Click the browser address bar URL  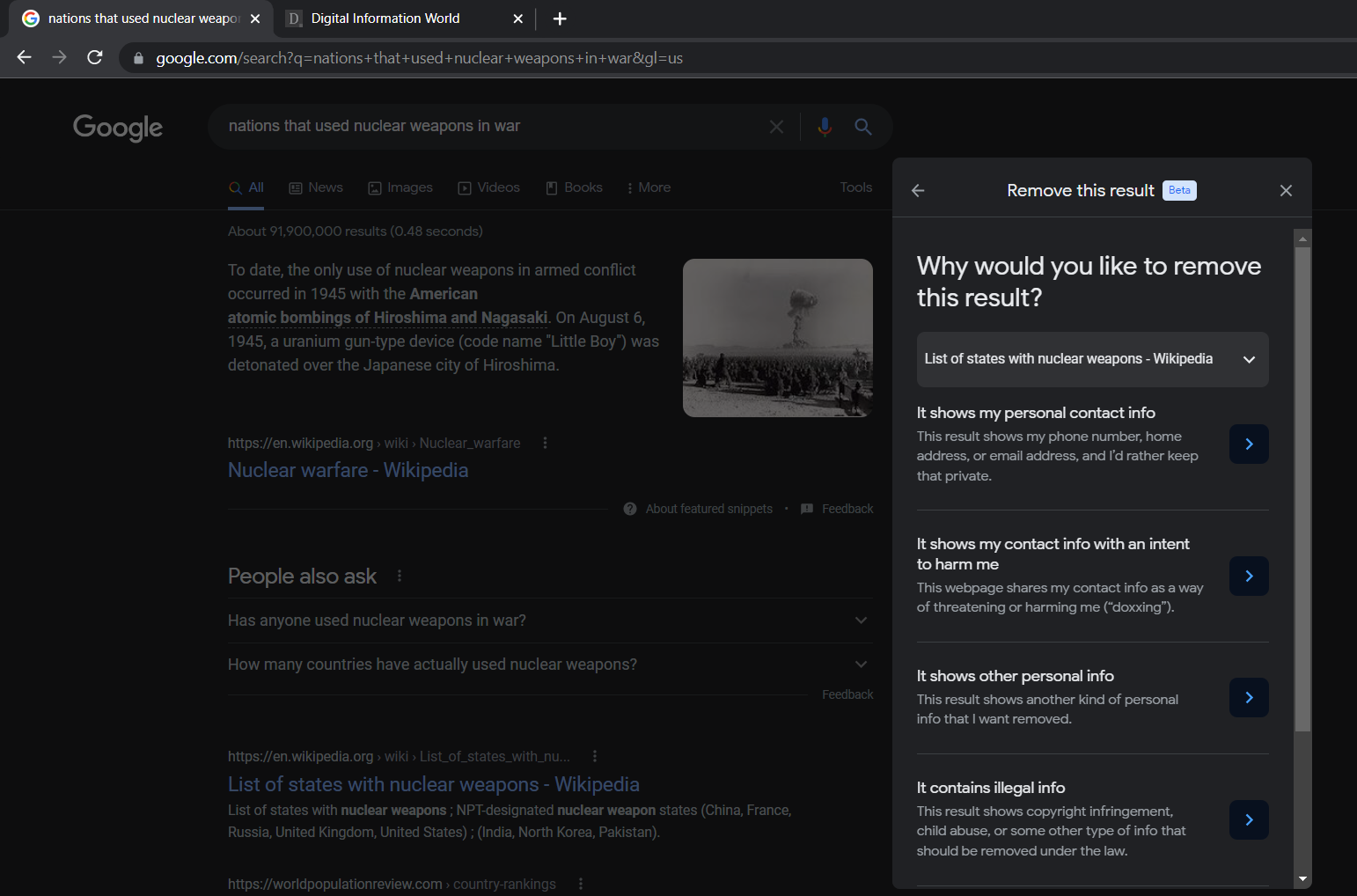click(x=419, y=58)
